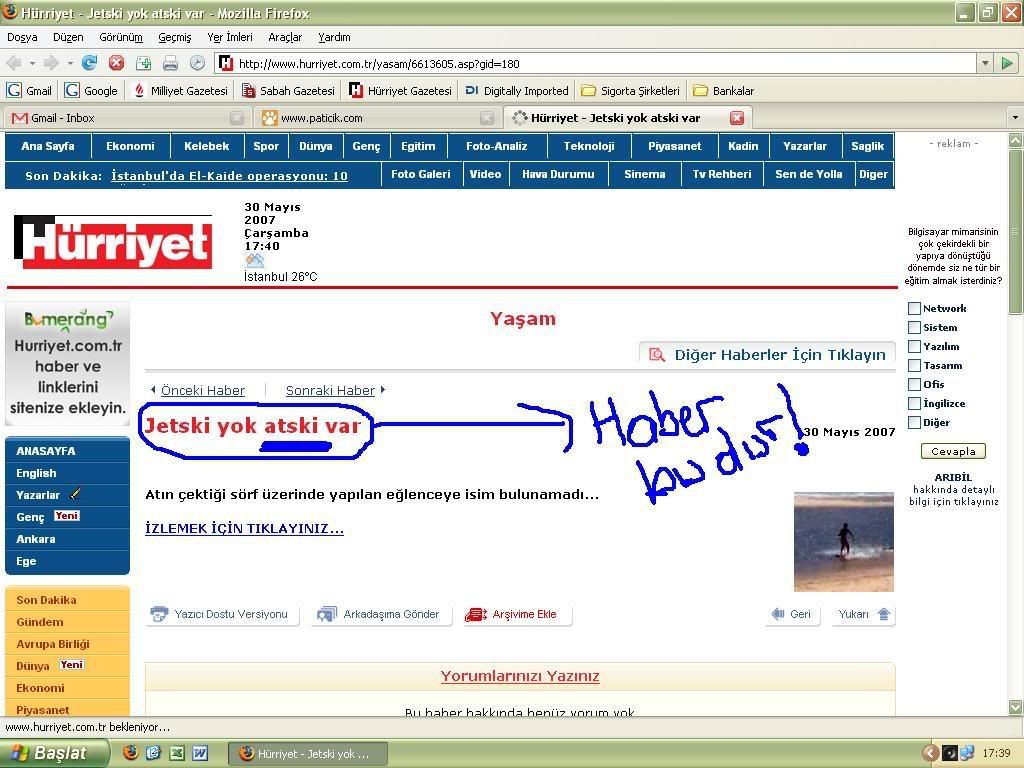Screen dimensions: 1024x768
Task: Open the surfer news thumbnail image
Action: tap(843, 541)
